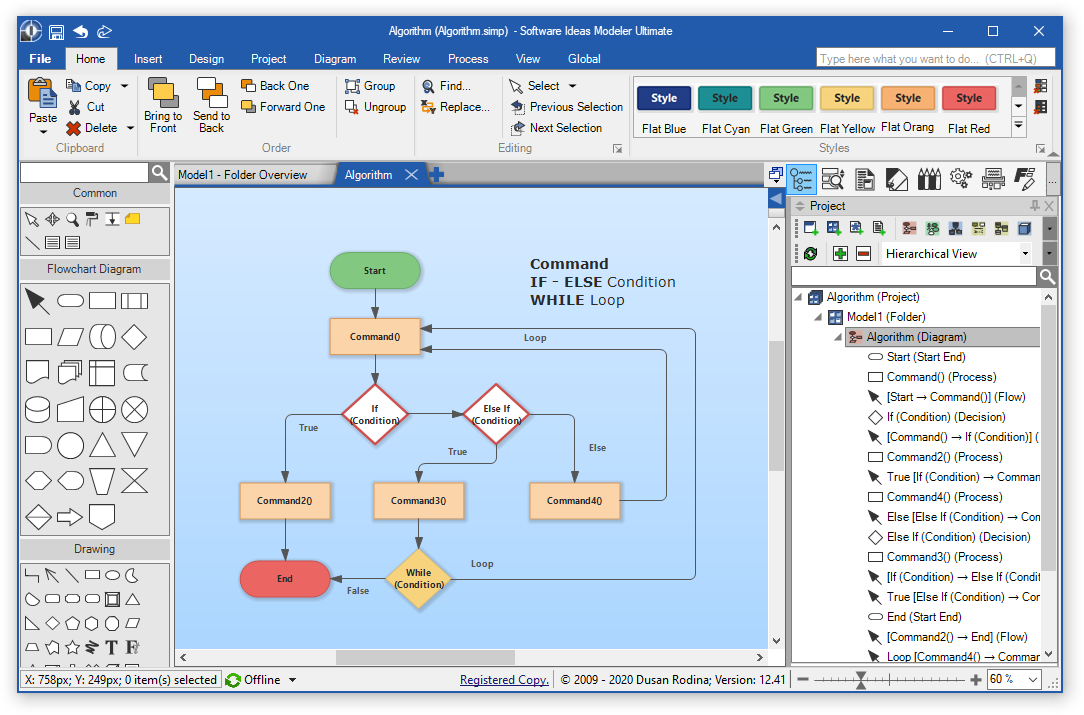Open the gears settings sidebar panel

point(961,179)
